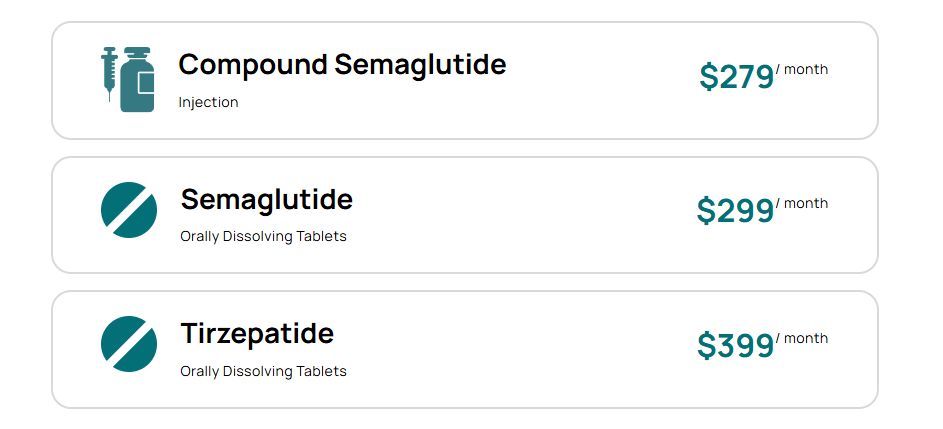Click the '/ month' label next to $399
This screenshot has height=429, width=943.
coord(803,338)
